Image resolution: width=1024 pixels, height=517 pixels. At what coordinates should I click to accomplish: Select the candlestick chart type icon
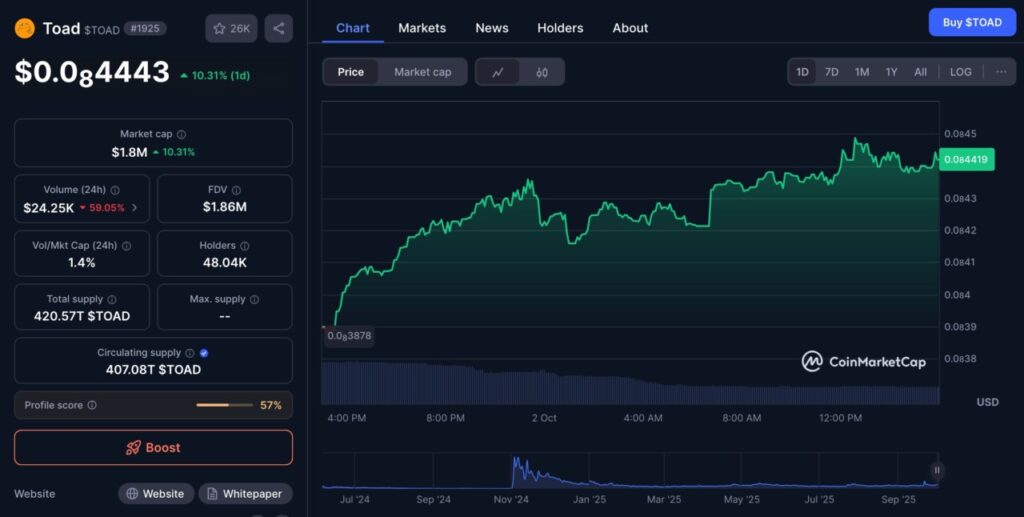542,72
